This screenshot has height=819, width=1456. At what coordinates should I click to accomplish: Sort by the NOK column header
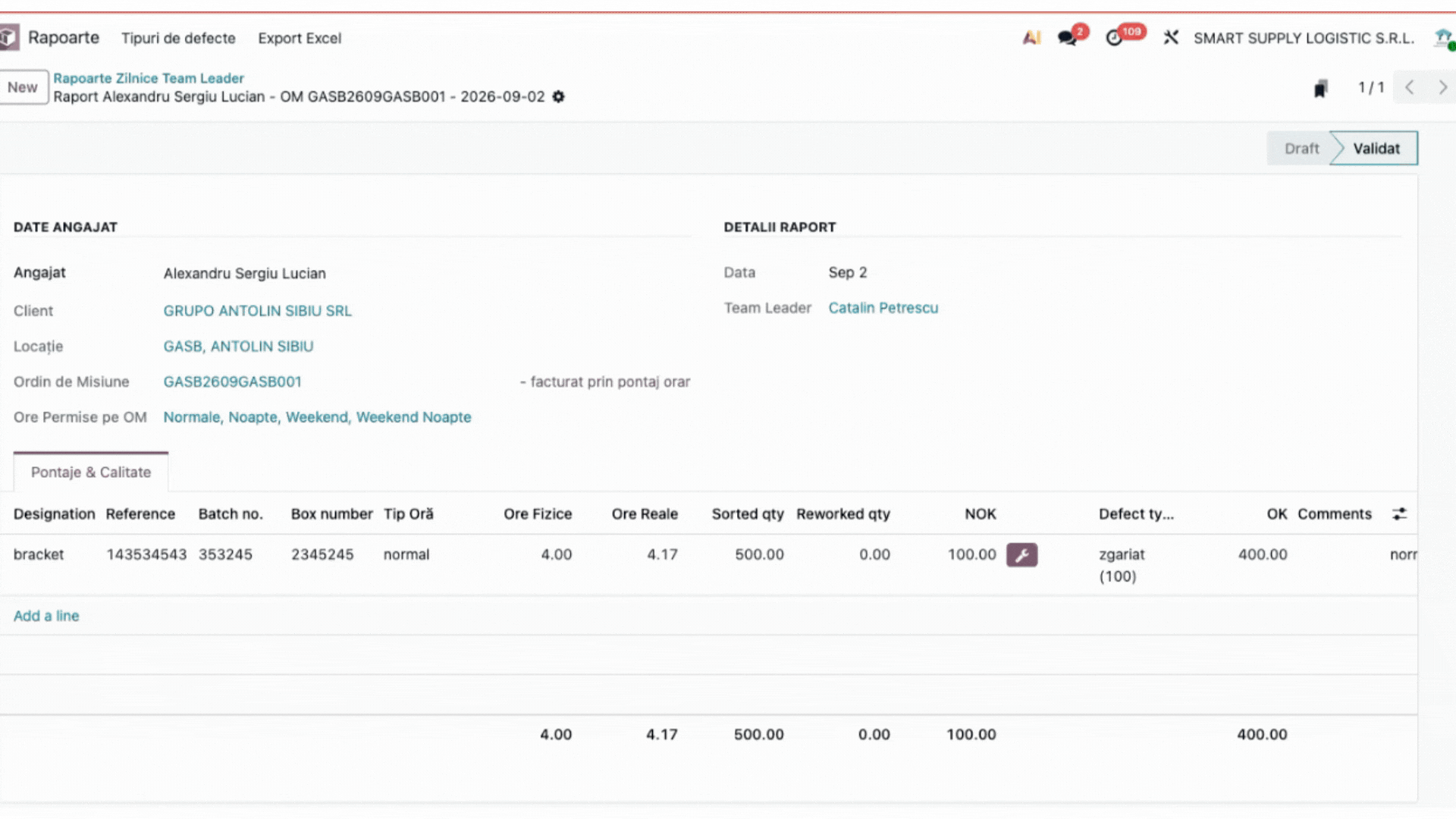click(980, 514)
